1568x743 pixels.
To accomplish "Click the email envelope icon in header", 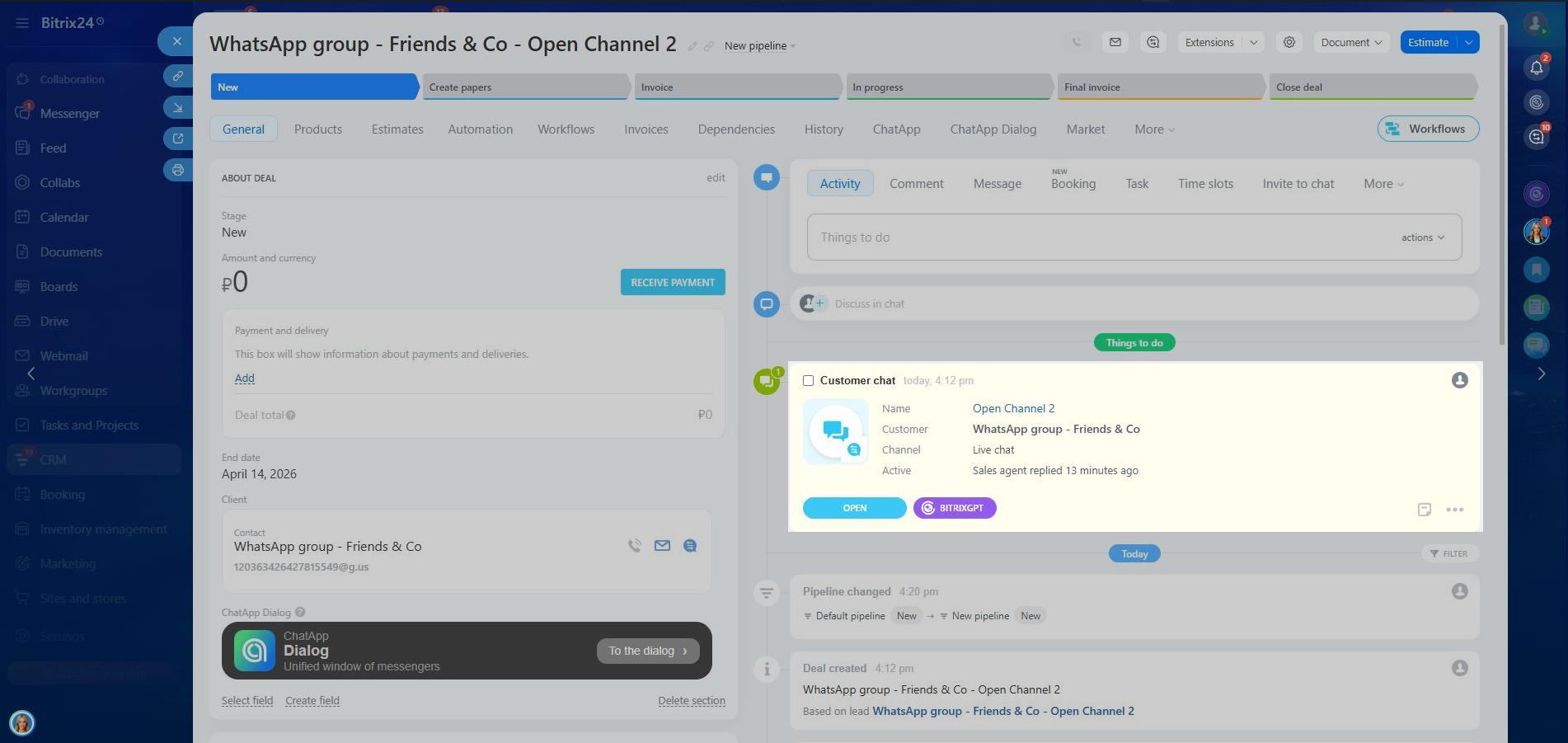I will [x=1115, y=42].
